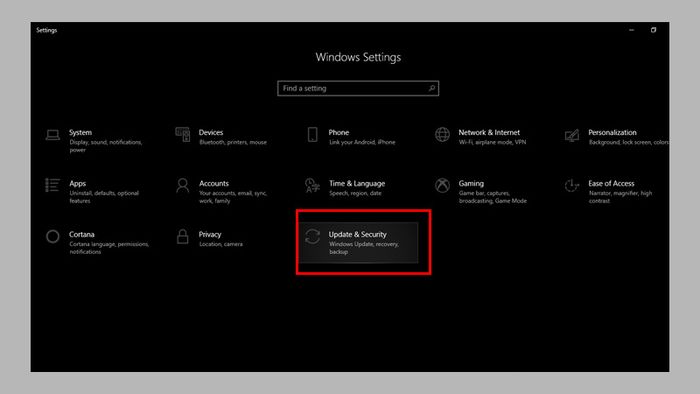Click 'Bluetooth, printers, mouse' description
Viewport: 700px width, 394px height.
pos(233,142)
